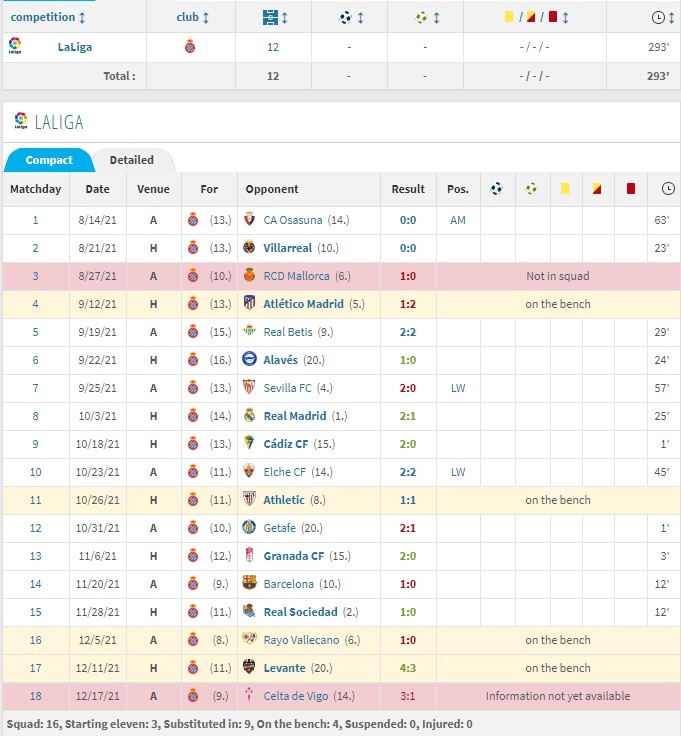Click the Alavés club crest
The width and height of the screenshot is (681, 736).
tap(249, 359)
